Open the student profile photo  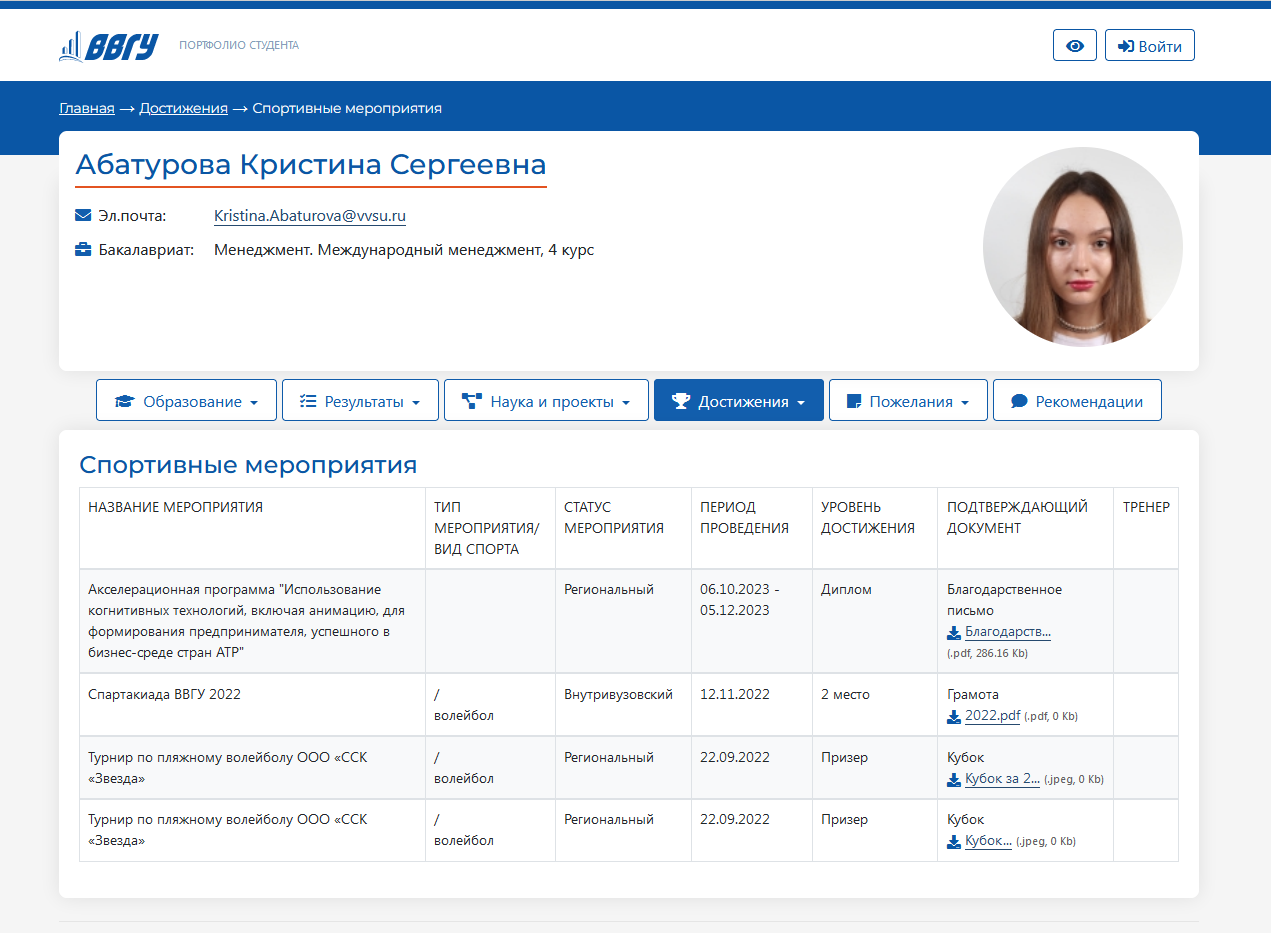click(x=1082, y=247)
